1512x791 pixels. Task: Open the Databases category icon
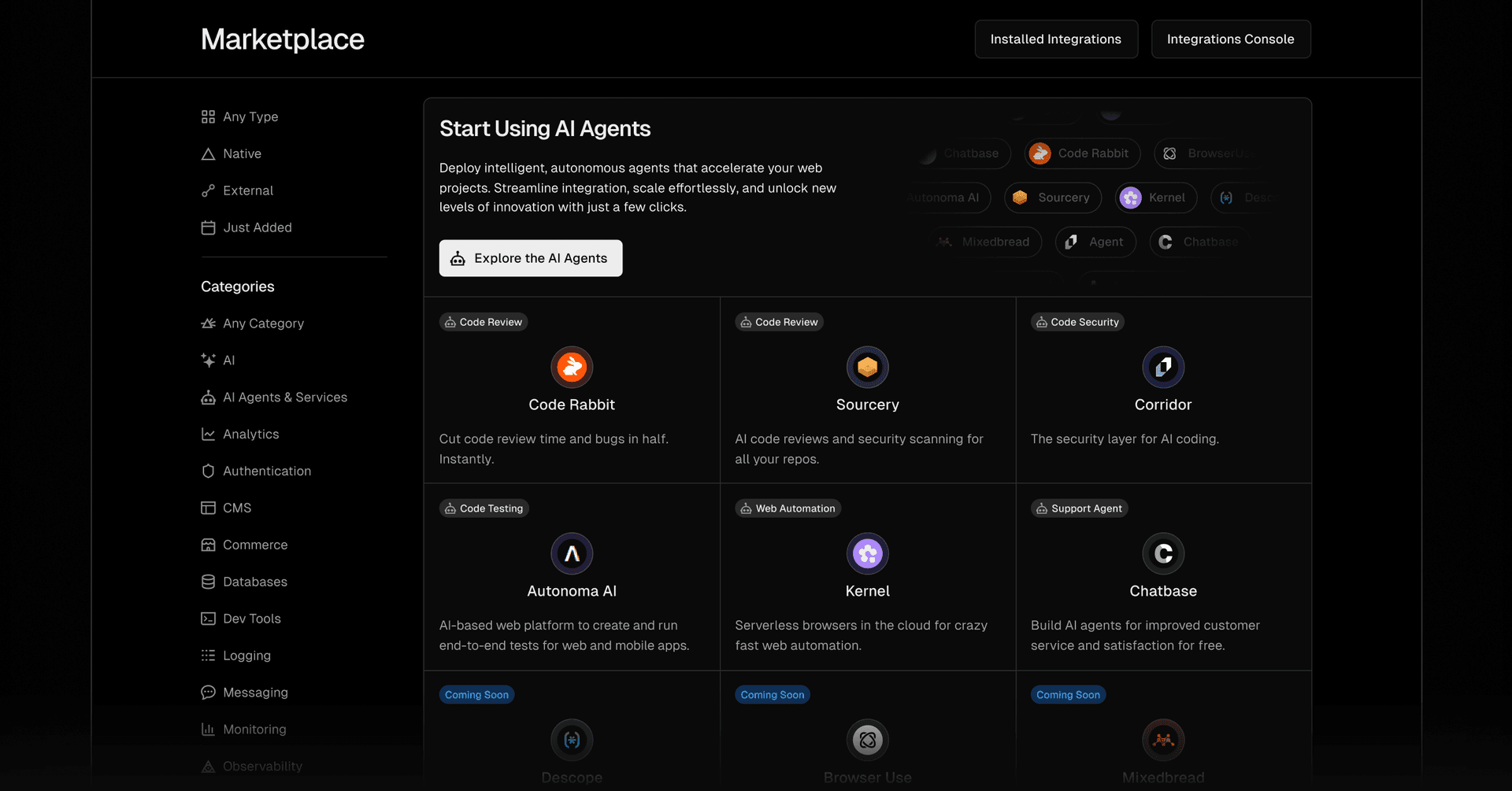point(208,582)
